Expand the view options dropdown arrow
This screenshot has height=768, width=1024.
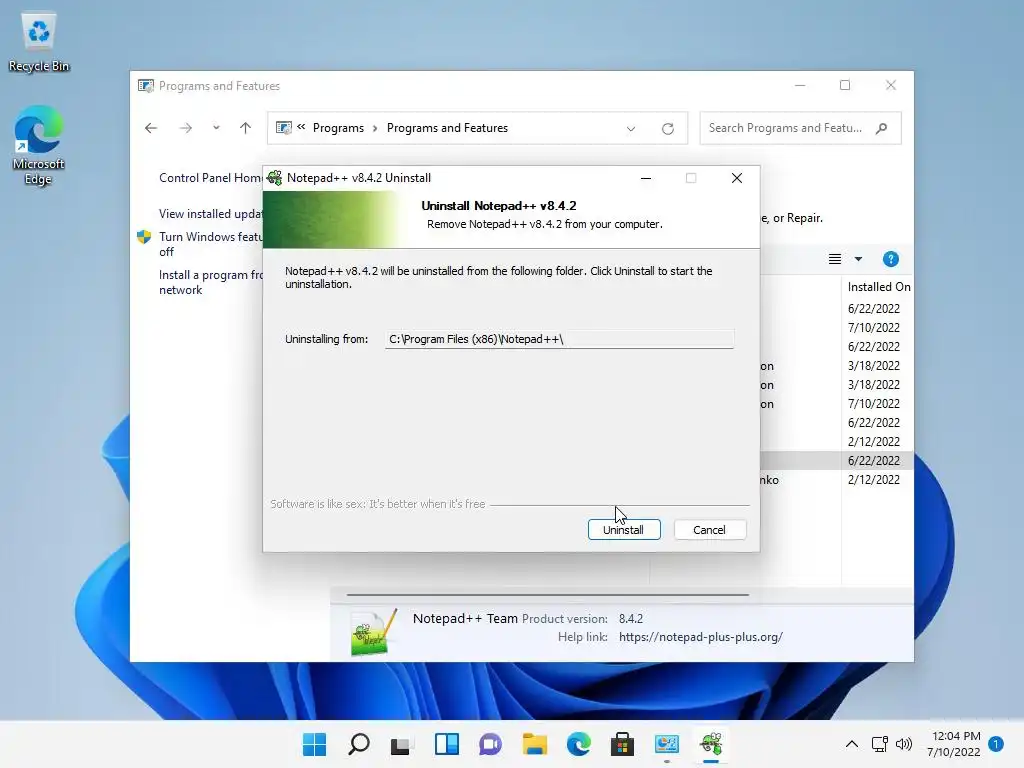click(x=858, y=259)
